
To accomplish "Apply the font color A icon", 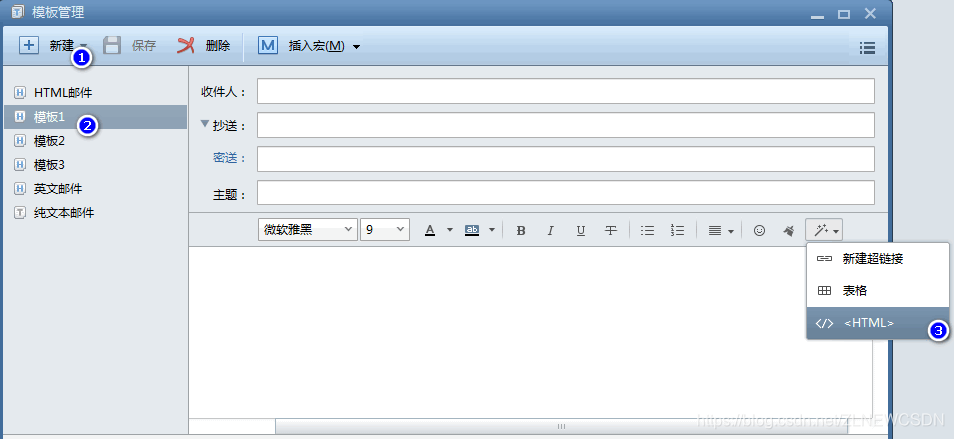I will tap(430, 230).
